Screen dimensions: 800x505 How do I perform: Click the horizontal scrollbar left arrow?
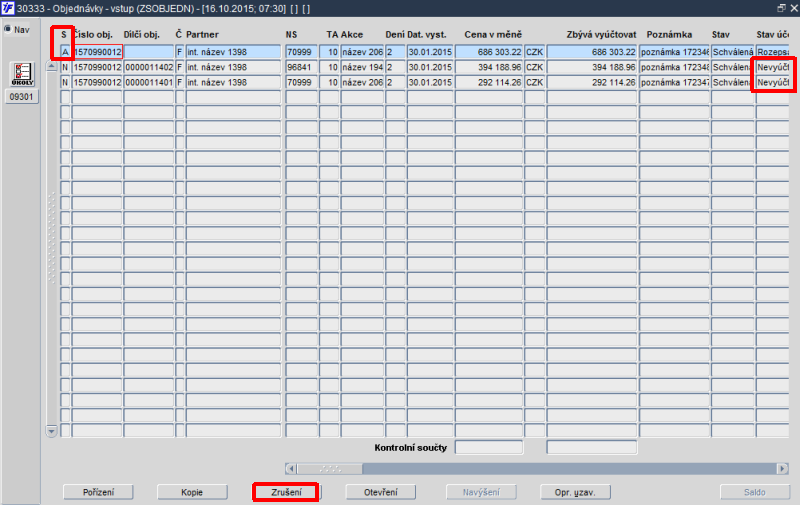(291, 468)
